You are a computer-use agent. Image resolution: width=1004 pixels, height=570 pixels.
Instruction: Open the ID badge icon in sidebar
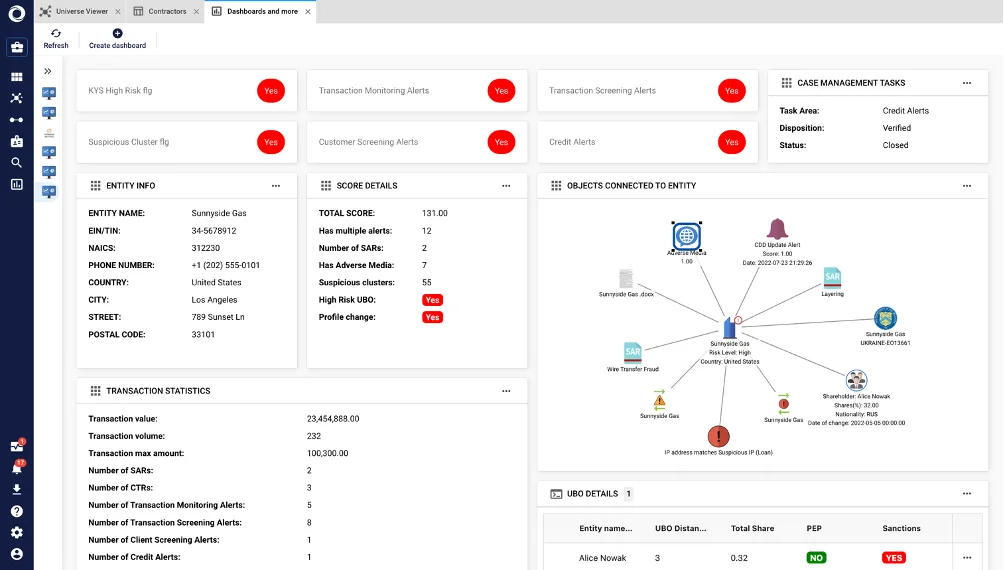point(17,141)
